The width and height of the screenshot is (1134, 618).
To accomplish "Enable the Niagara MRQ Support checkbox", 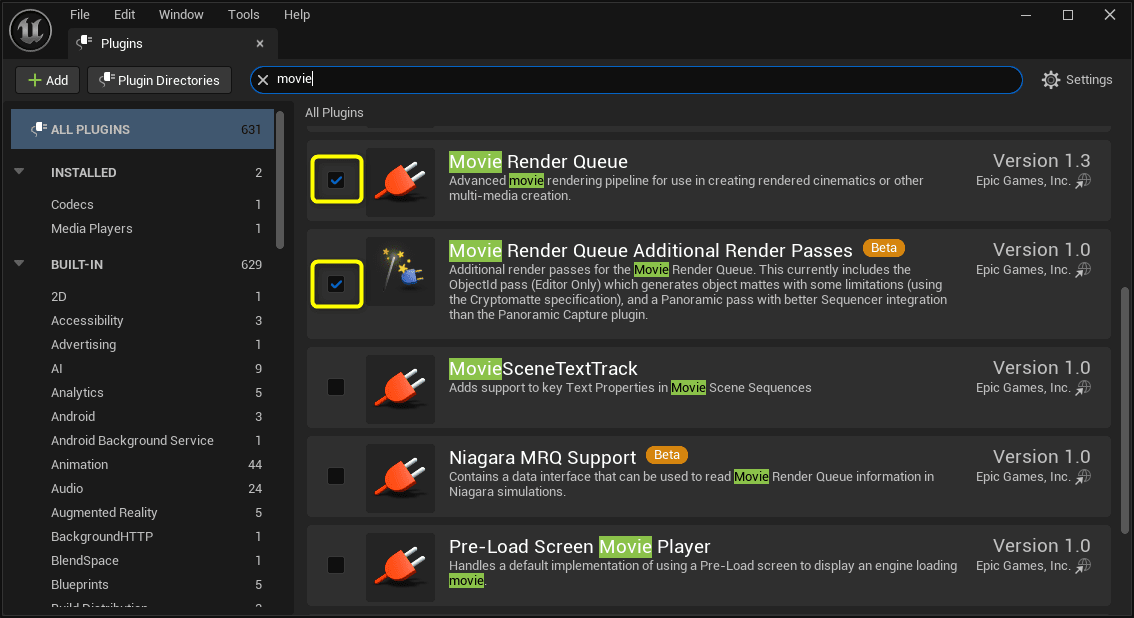I will tap(336, 476).
